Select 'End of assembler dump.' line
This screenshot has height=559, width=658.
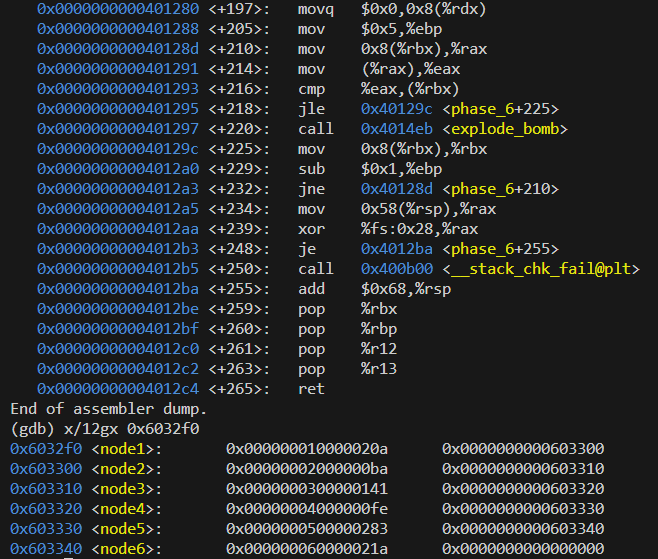109,409
